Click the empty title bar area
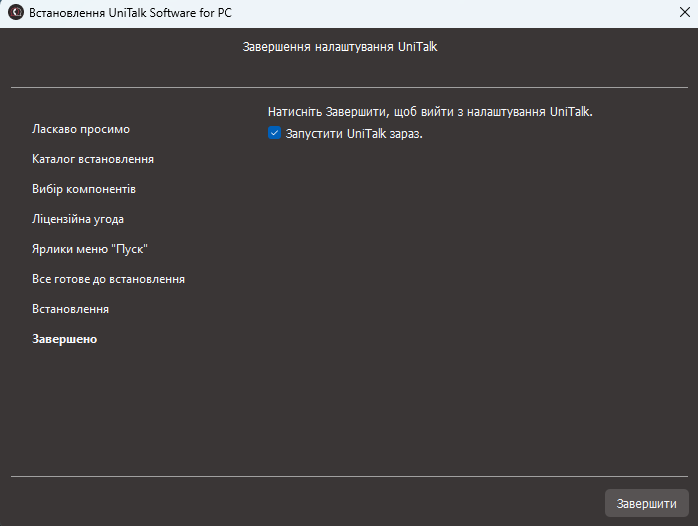698x526 pixels. pos(450,13)
